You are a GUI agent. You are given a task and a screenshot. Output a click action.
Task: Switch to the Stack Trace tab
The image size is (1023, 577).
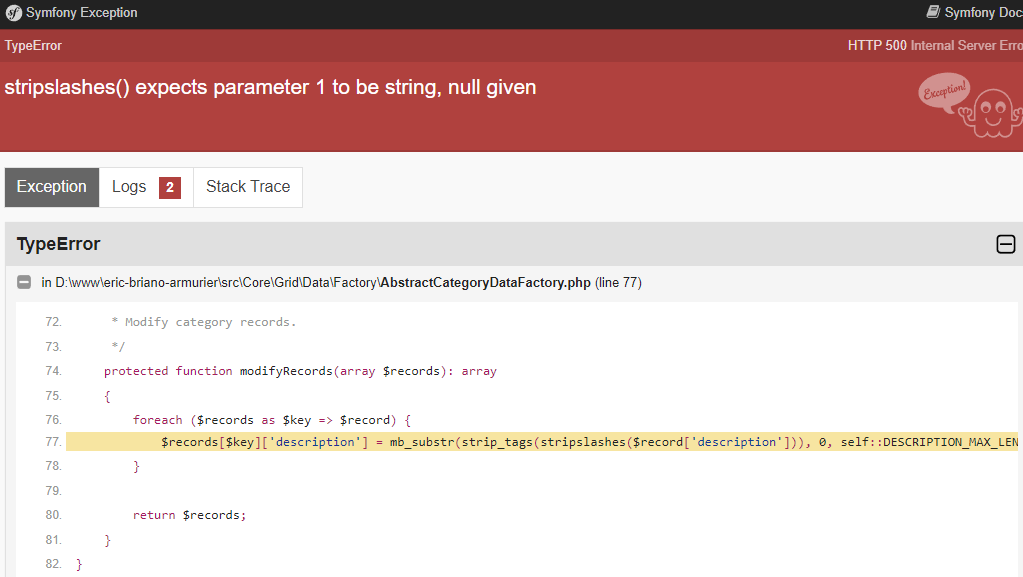tap(247, 187)
